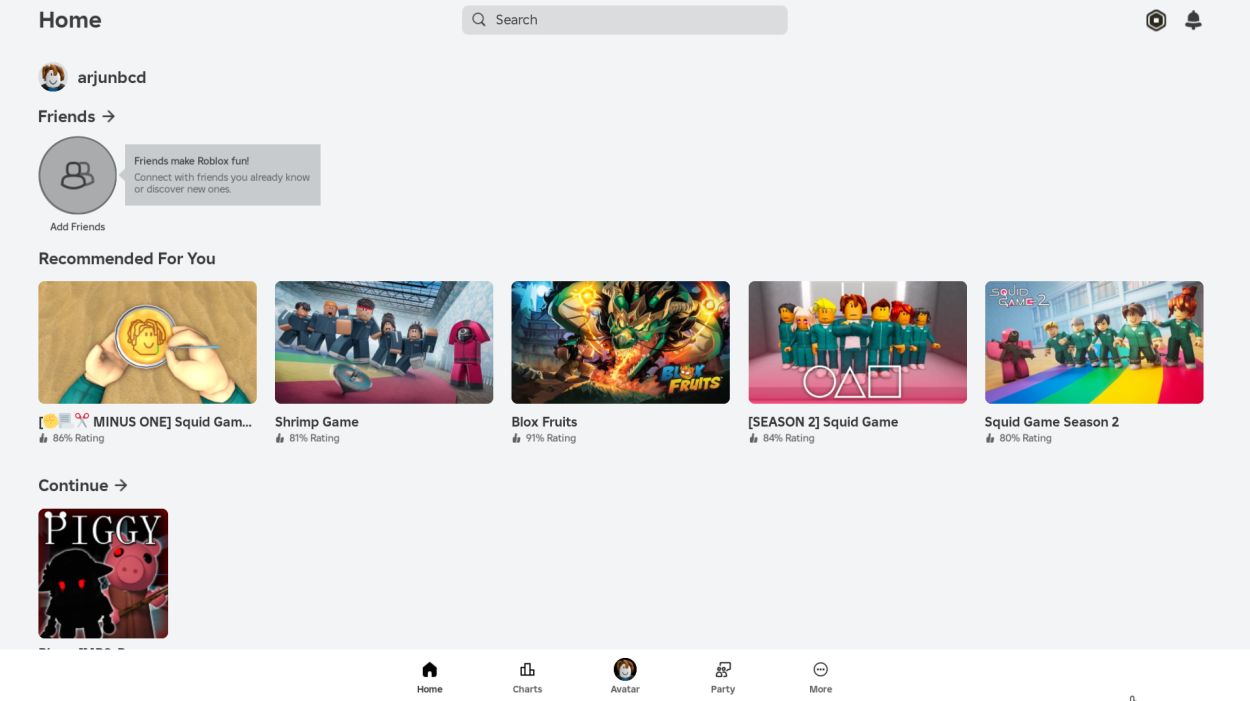Expand the Continue section arrow

click(x=121, y=485)
